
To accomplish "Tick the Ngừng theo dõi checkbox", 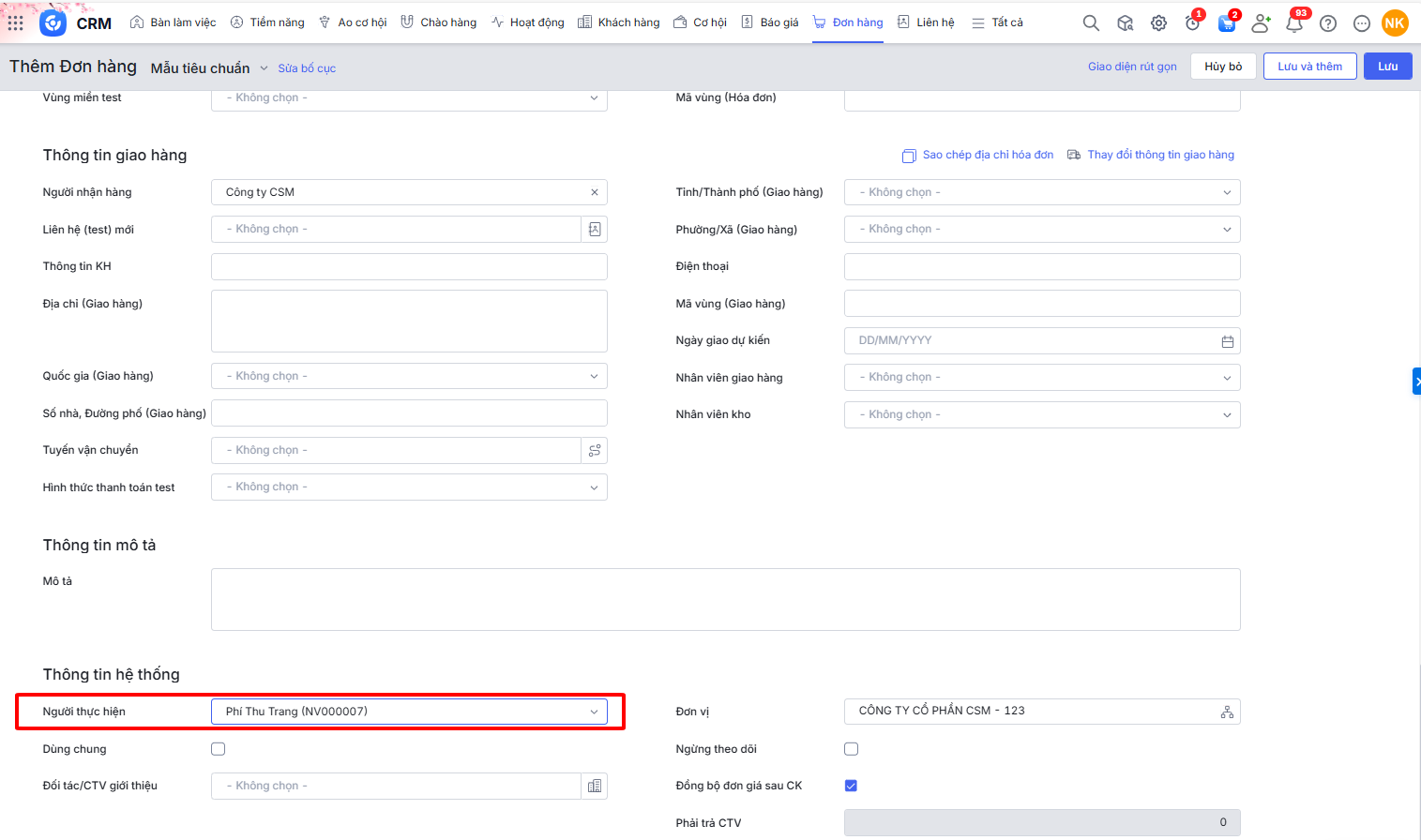I will [x=852, y=749].
